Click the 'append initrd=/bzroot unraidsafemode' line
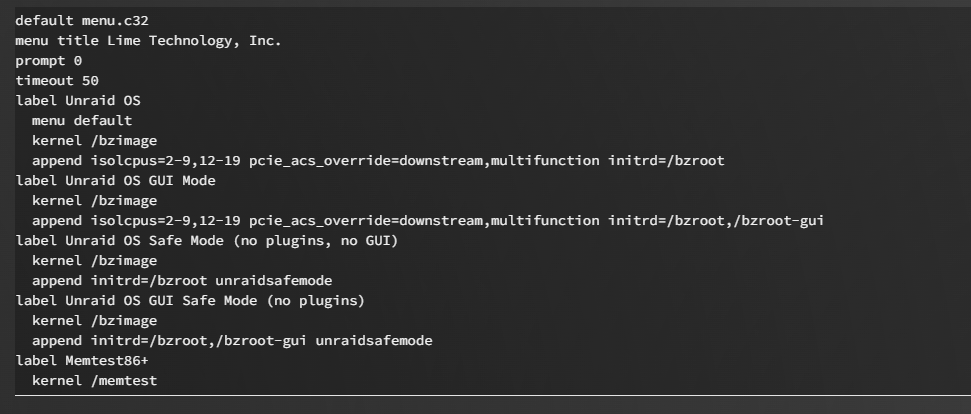The height and width of the screenshot is (414, 971). pos(182,281)
